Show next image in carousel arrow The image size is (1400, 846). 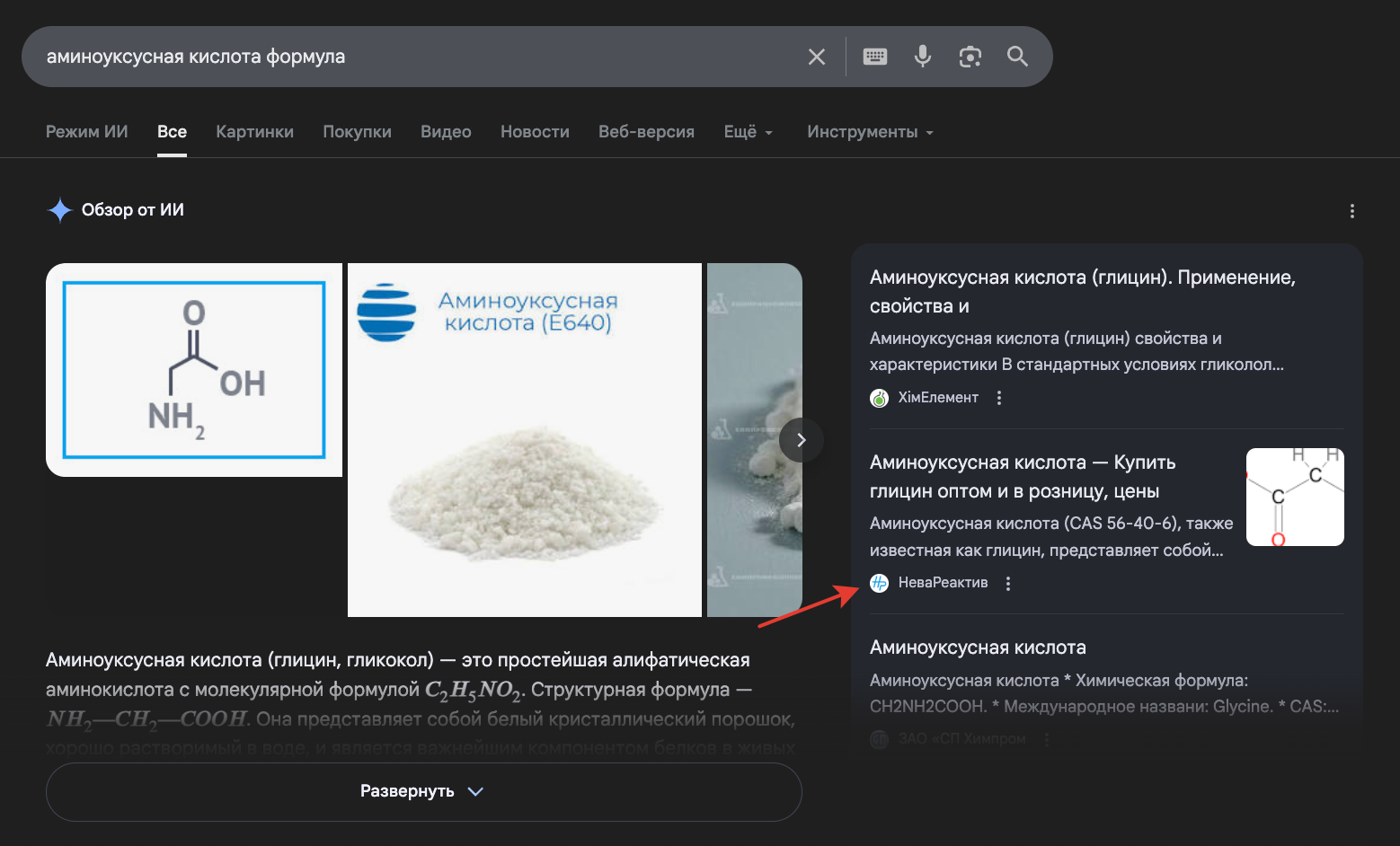click(801, 440)
